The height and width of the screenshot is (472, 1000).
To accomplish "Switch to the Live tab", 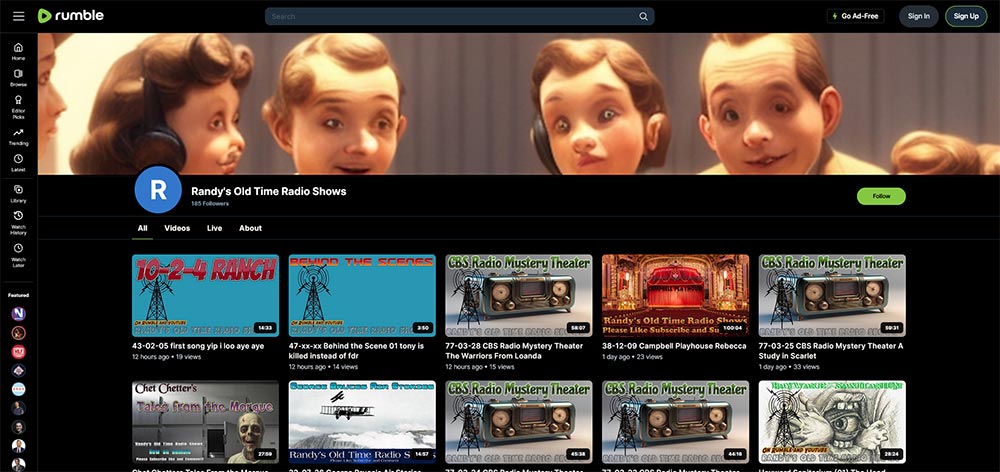I will click(214, 228).
